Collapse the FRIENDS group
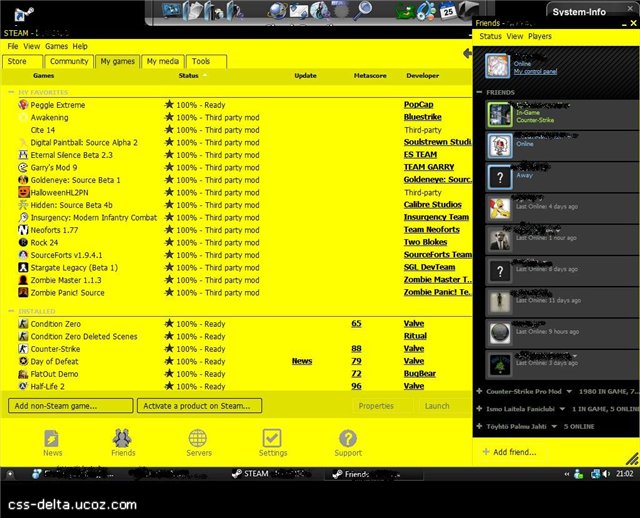 (479, 92)
